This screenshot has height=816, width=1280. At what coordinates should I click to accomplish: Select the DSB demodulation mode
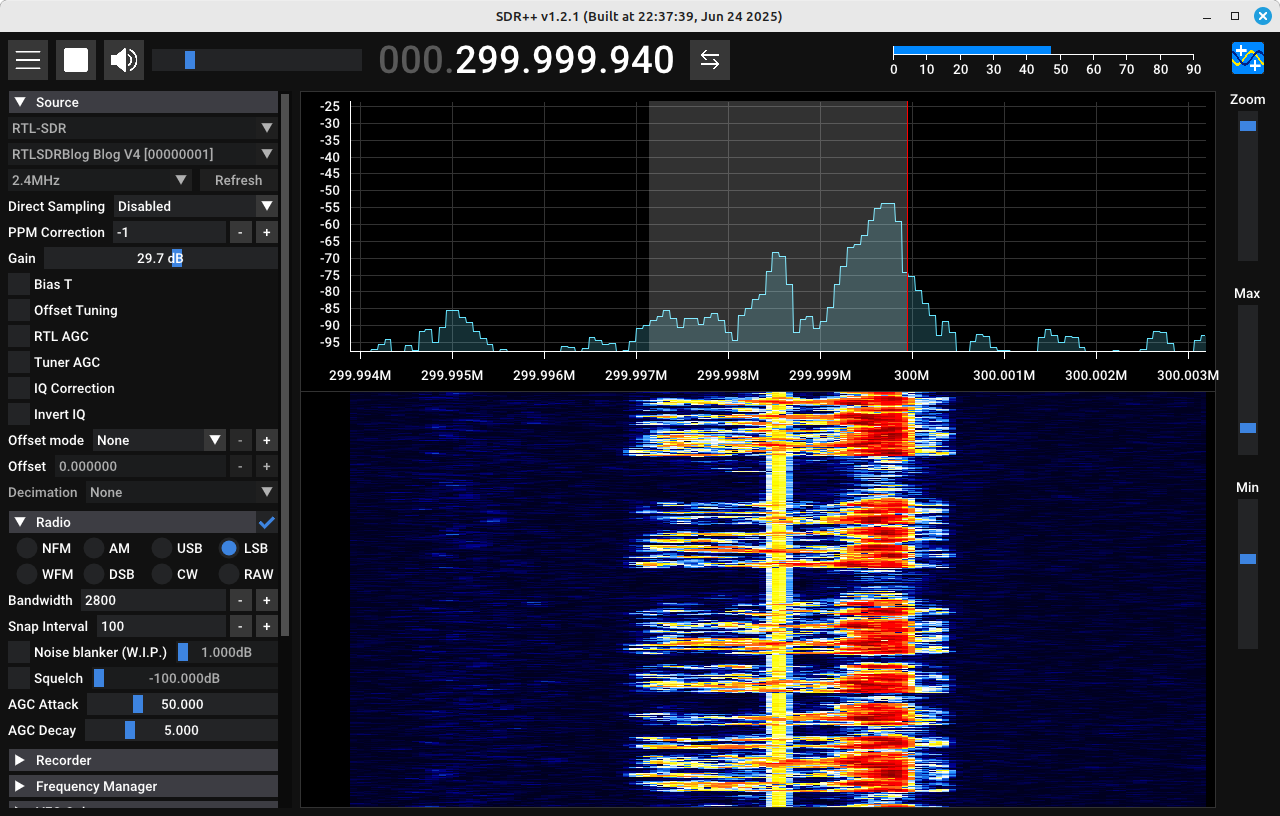click(93, 574)
